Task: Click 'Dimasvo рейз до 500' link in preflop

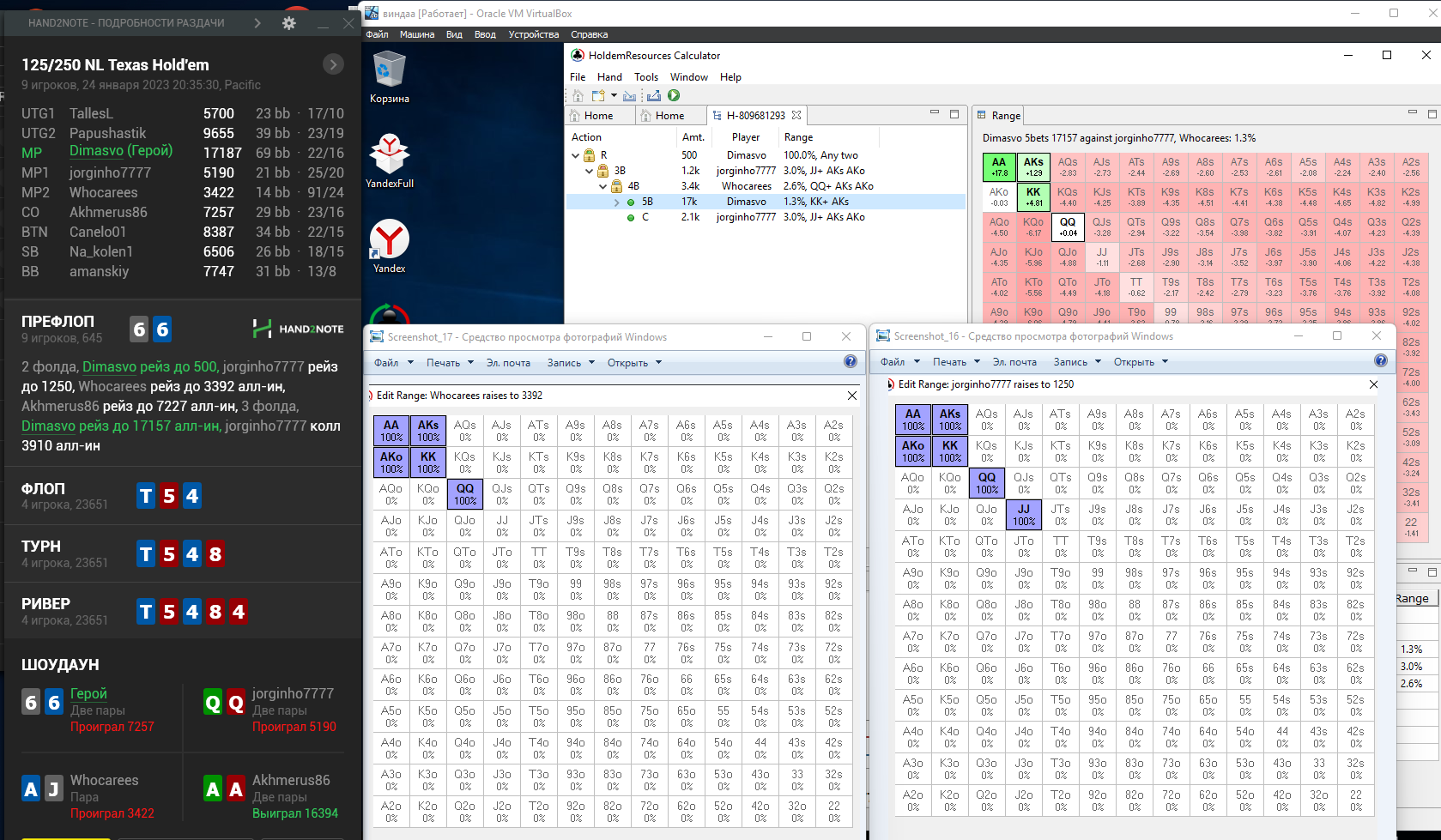Action: point(149,366)
